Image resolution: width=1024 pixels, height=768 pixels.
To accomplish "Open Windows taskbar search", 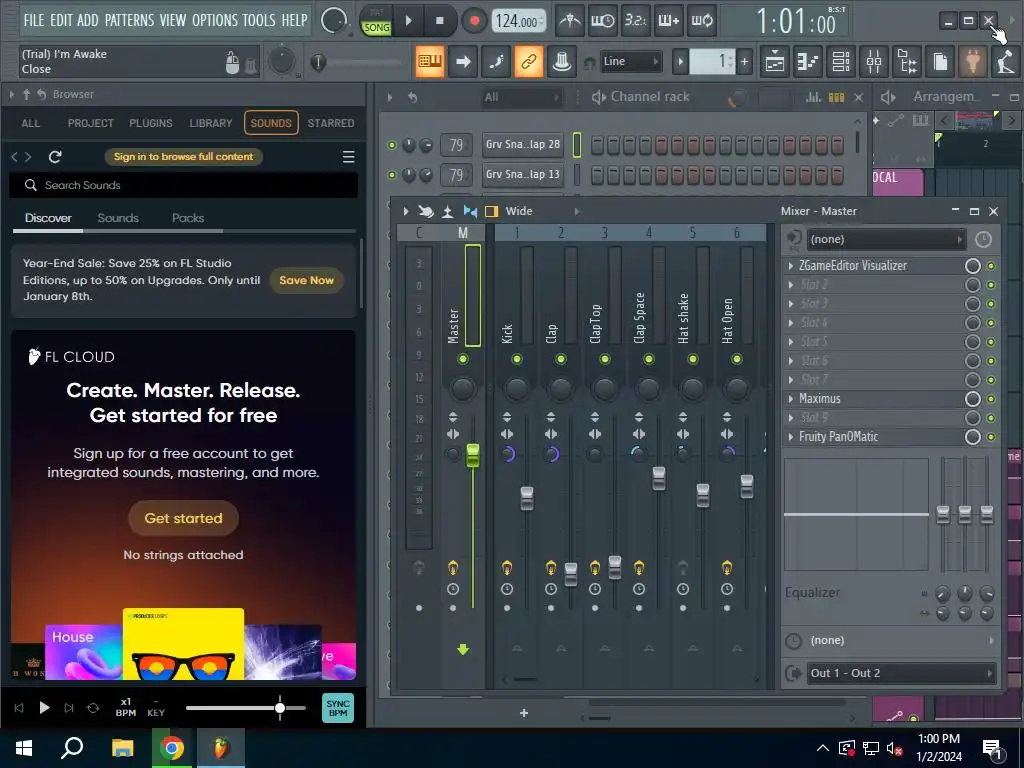I will (72, 748).
